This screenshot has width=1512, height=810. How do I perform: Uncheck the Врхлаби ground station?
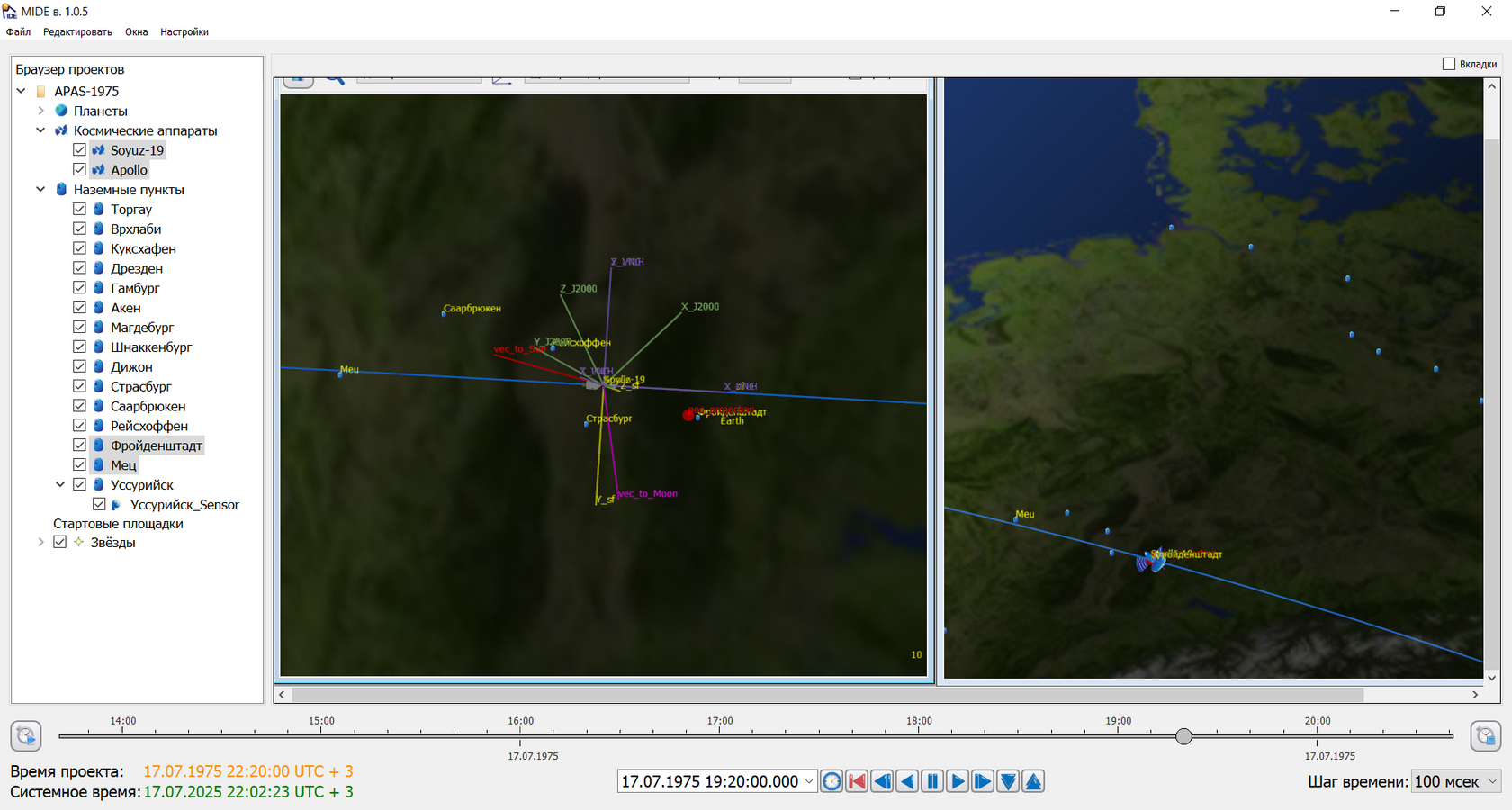(x=79, y=229)
